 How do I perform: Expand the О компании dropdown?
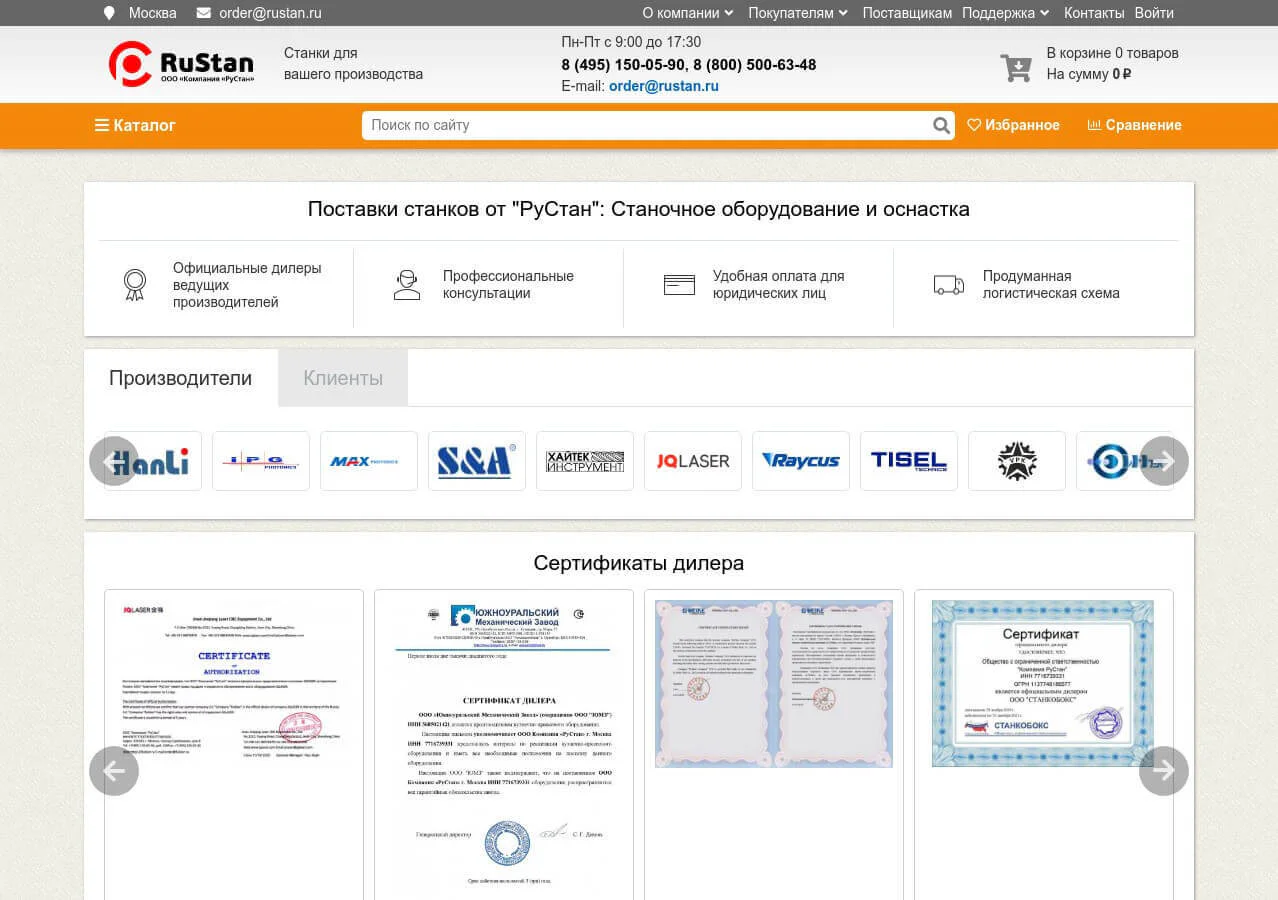pyautogui.click(x=687, y=13)
